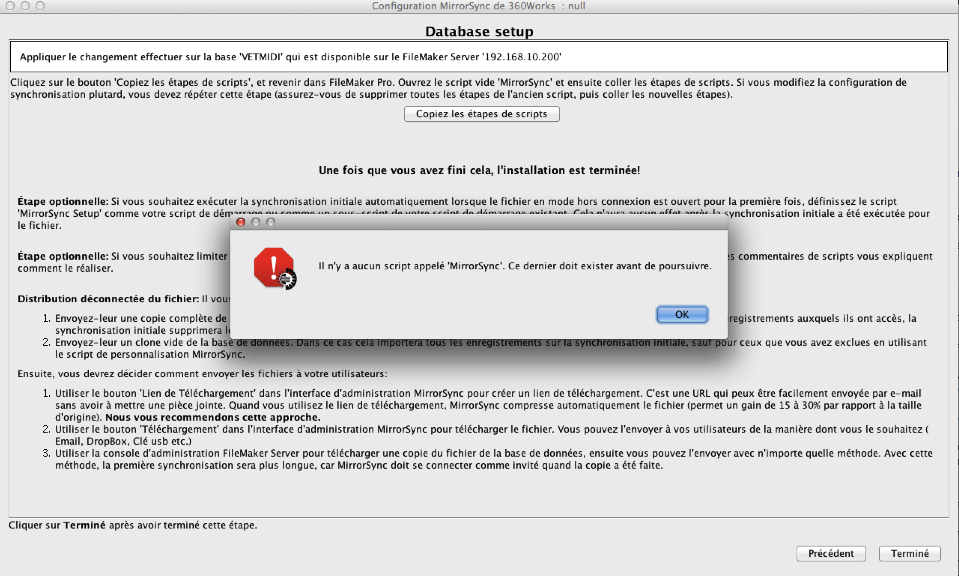Click first 'Étape optionnelle' paragraph about synchronisation initiale
This screenshot has width=959, height=576.
click(473, 213)
